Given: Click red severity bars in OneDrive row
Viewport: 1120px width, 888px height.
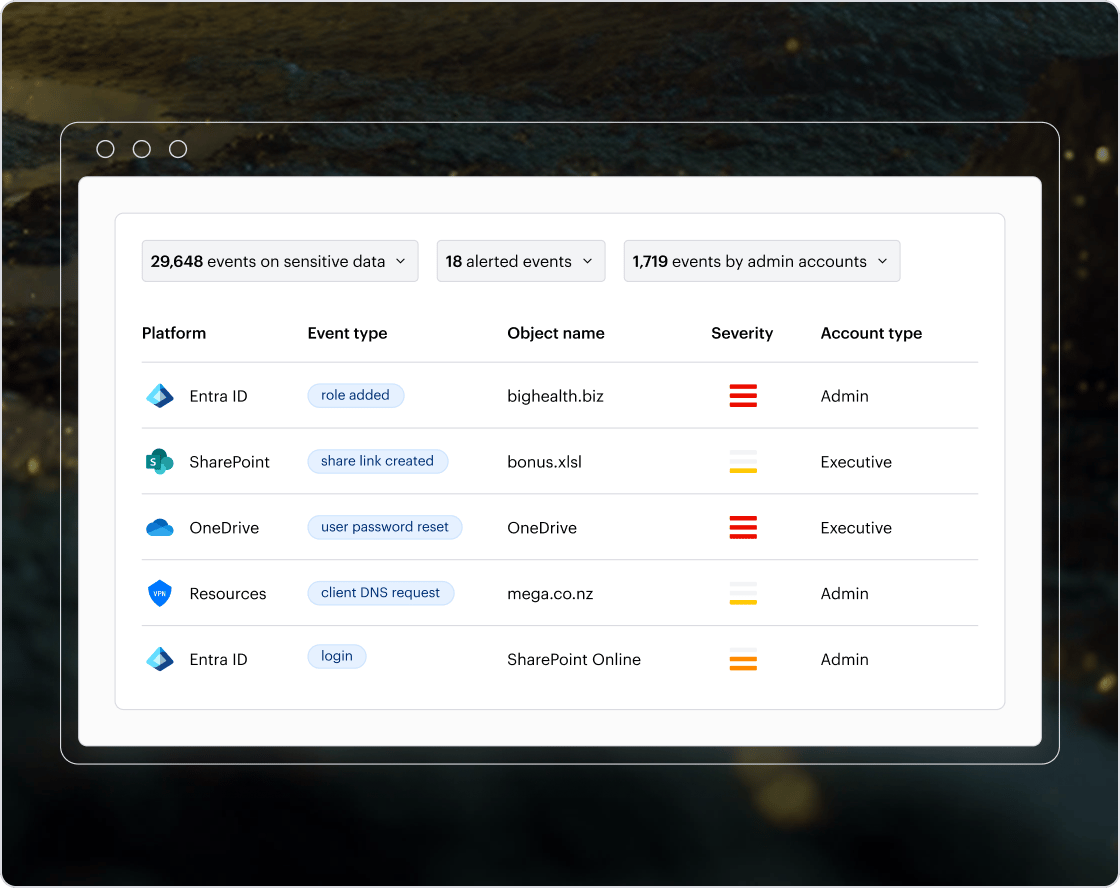Looking at the screenshot, I should pos(743,528).
